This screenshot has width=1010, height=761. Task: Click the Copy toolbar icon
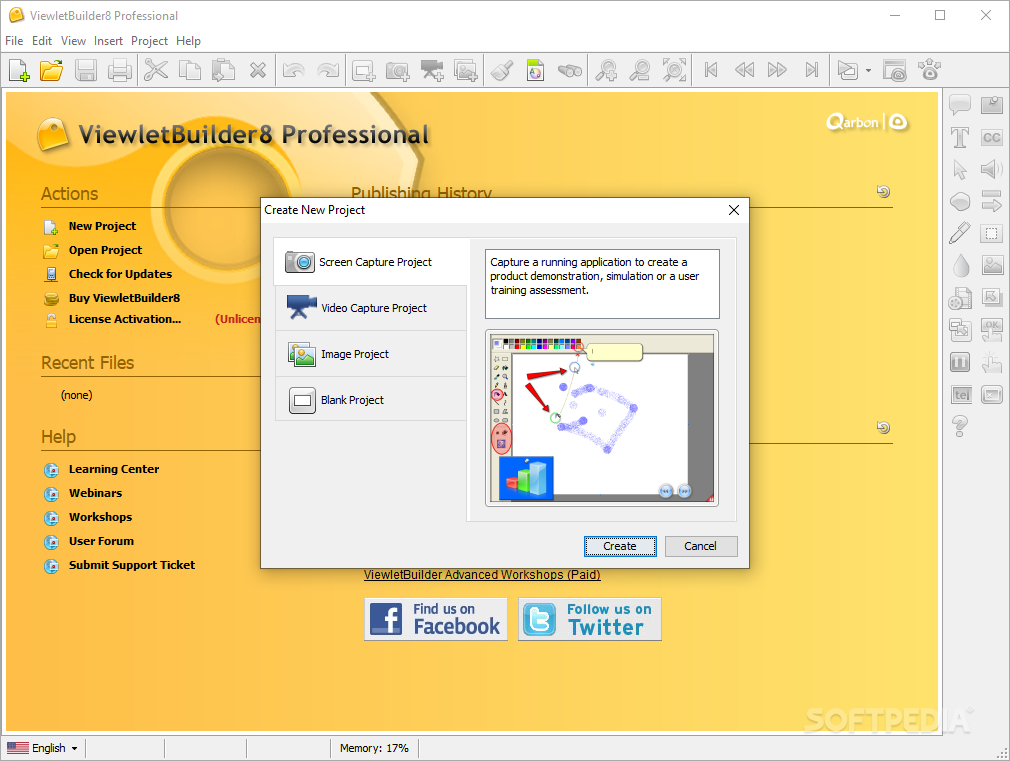tap(189, 70)
